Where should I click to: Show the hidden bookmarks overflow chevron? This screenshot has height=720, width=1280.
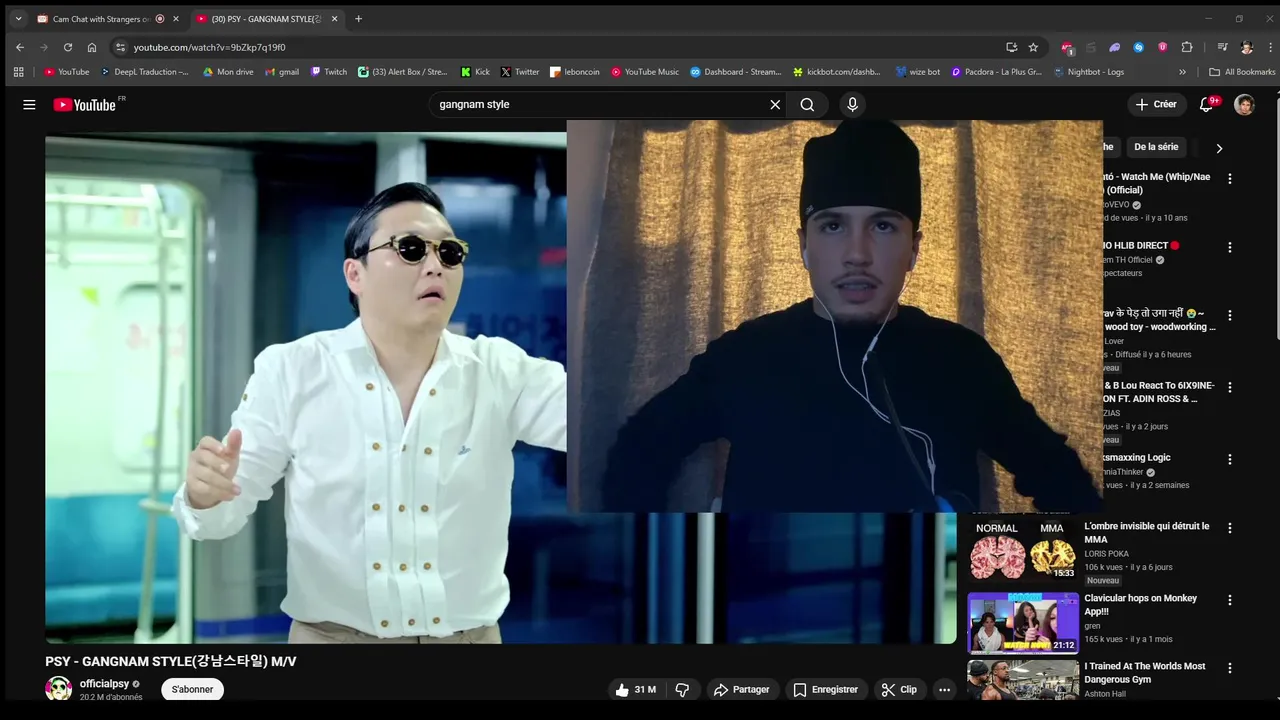(x=1182, y=72)
